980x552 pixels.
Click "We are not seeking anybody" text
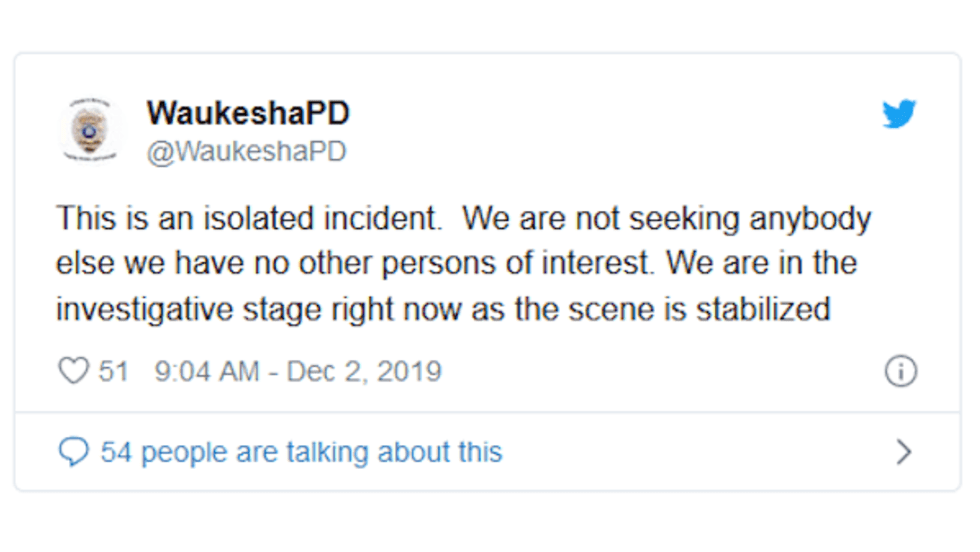[x=667, y=218]
